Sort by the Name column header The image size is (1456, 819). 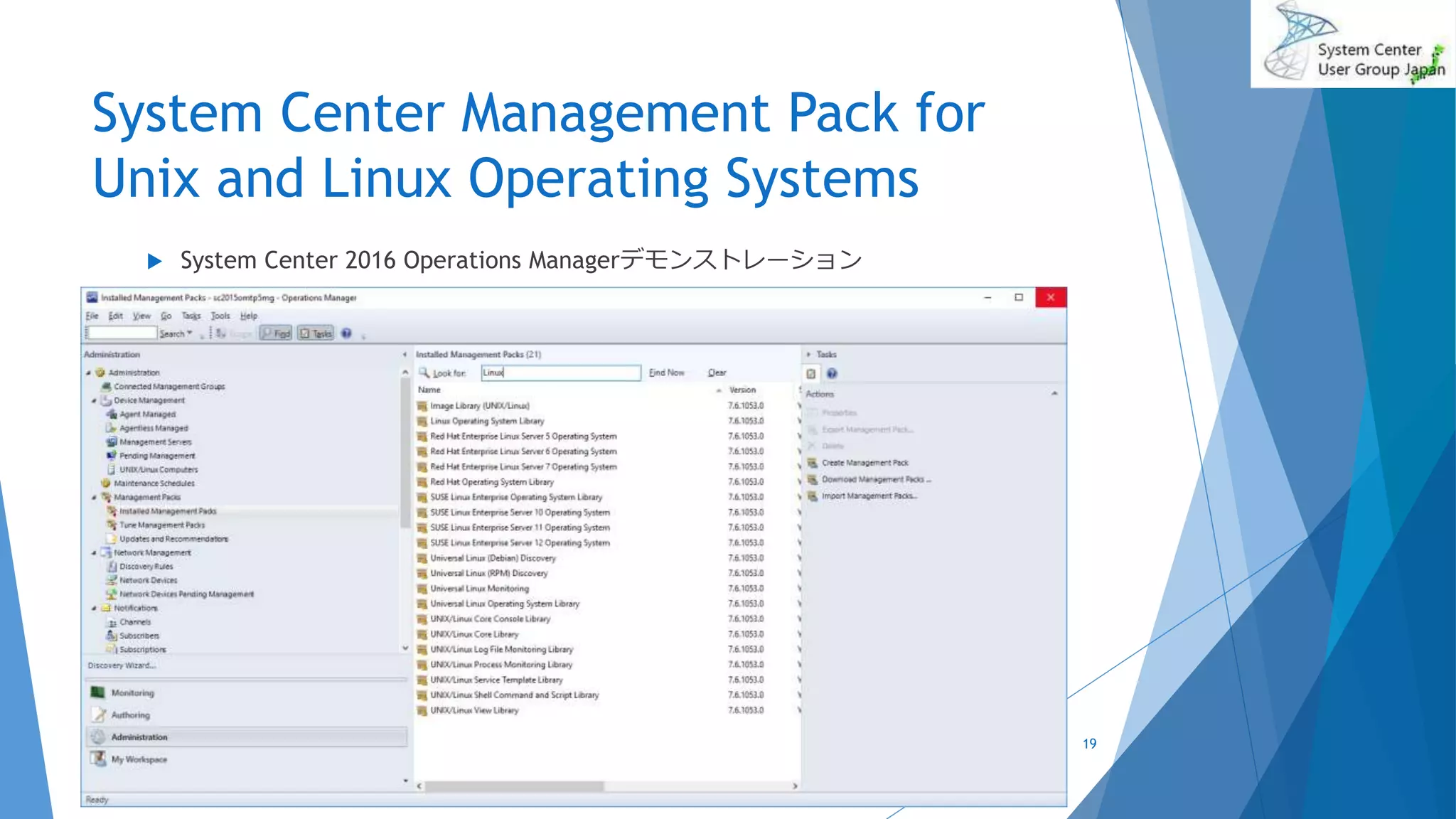click(x=429, y=390)
